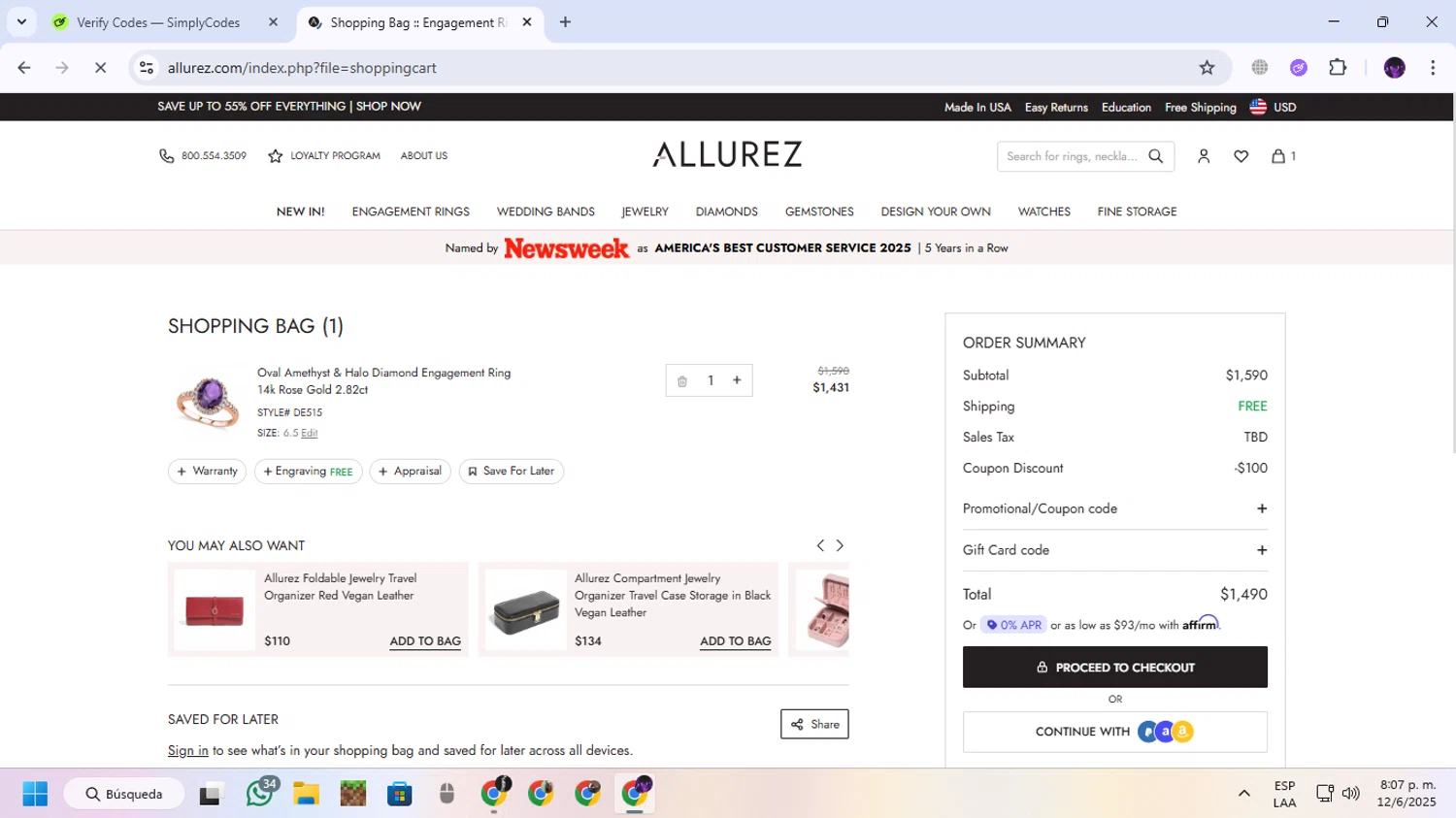Open the tab search dropdown arrow
This screenshot has width=1456, height=818.
point(21,22)
